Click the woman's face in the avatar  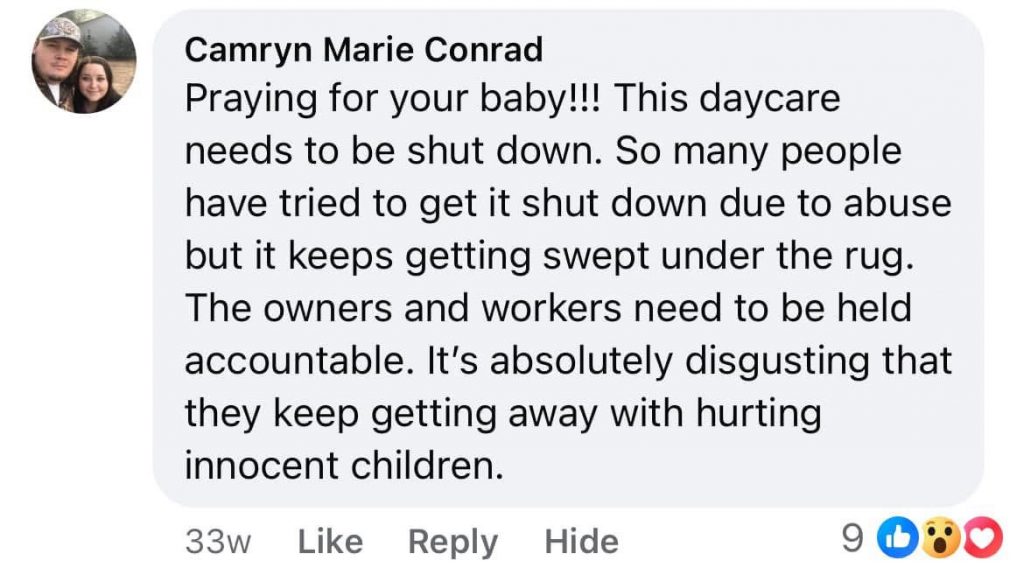[100, 80]
